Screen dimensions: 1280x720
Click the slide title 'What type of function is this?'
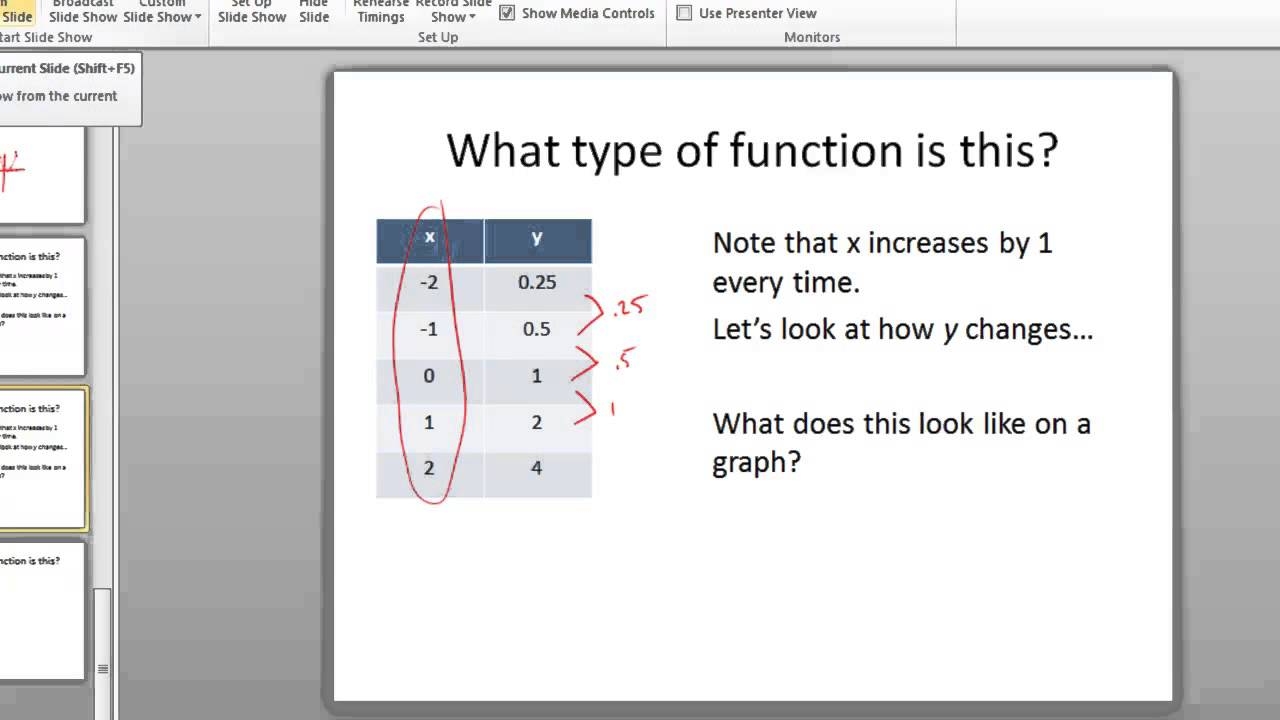pyautogui.click(x=752, y=150)
